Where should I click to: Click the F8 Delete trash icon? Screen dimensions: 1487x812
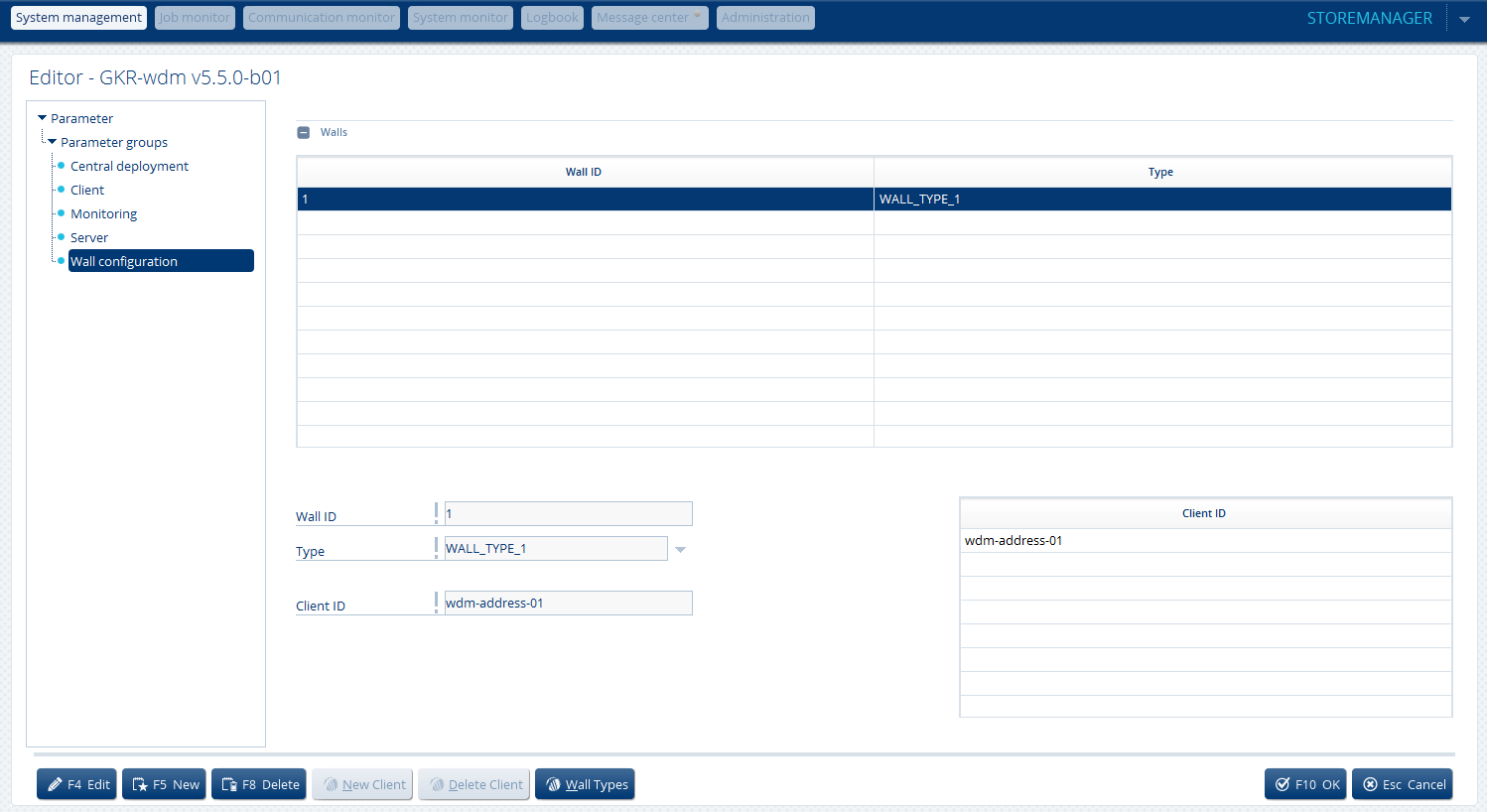(229, 784)
